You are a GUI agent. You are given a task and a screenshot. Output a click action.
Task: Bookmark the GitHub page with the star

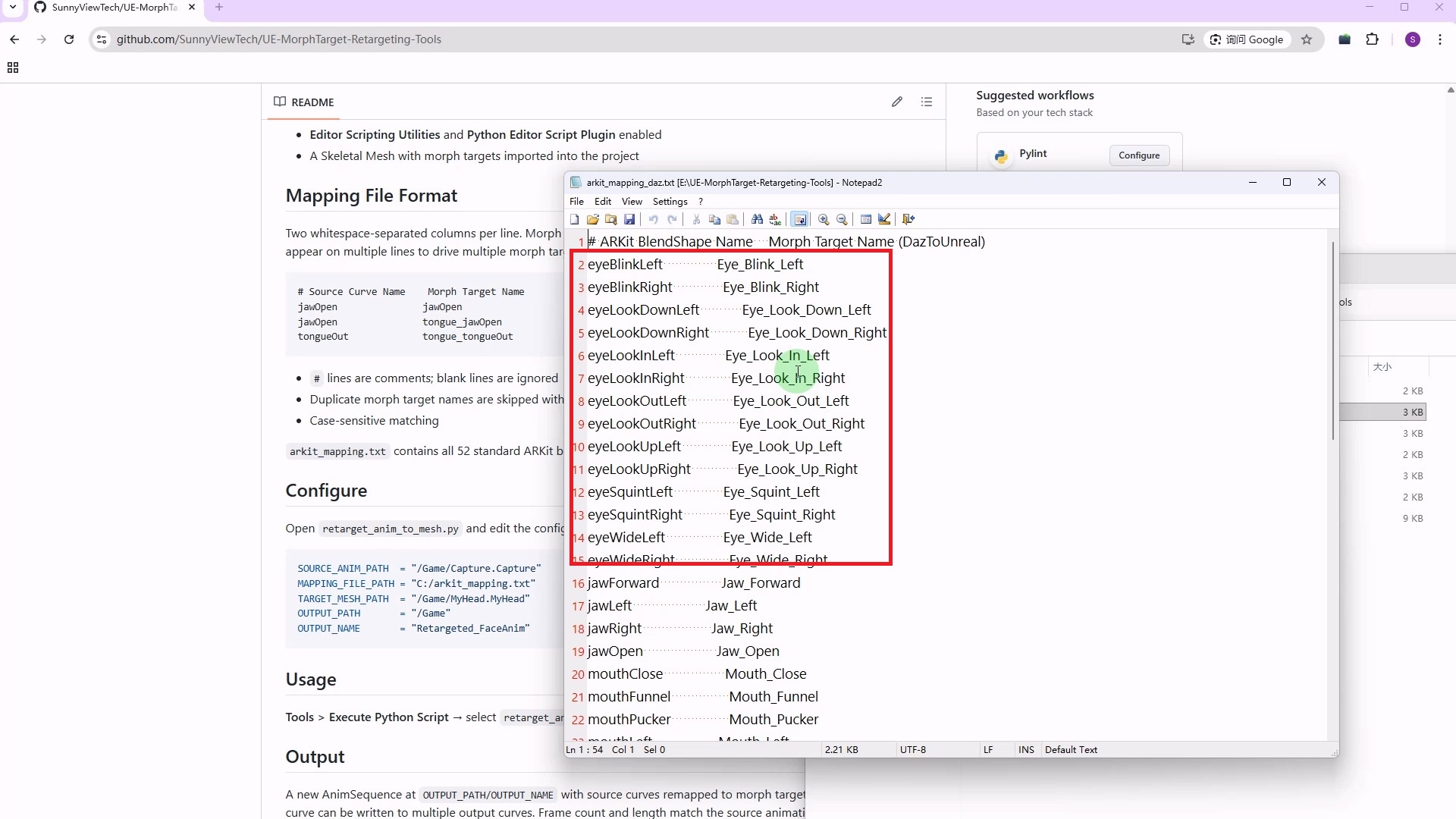(x=1307, y=39)
